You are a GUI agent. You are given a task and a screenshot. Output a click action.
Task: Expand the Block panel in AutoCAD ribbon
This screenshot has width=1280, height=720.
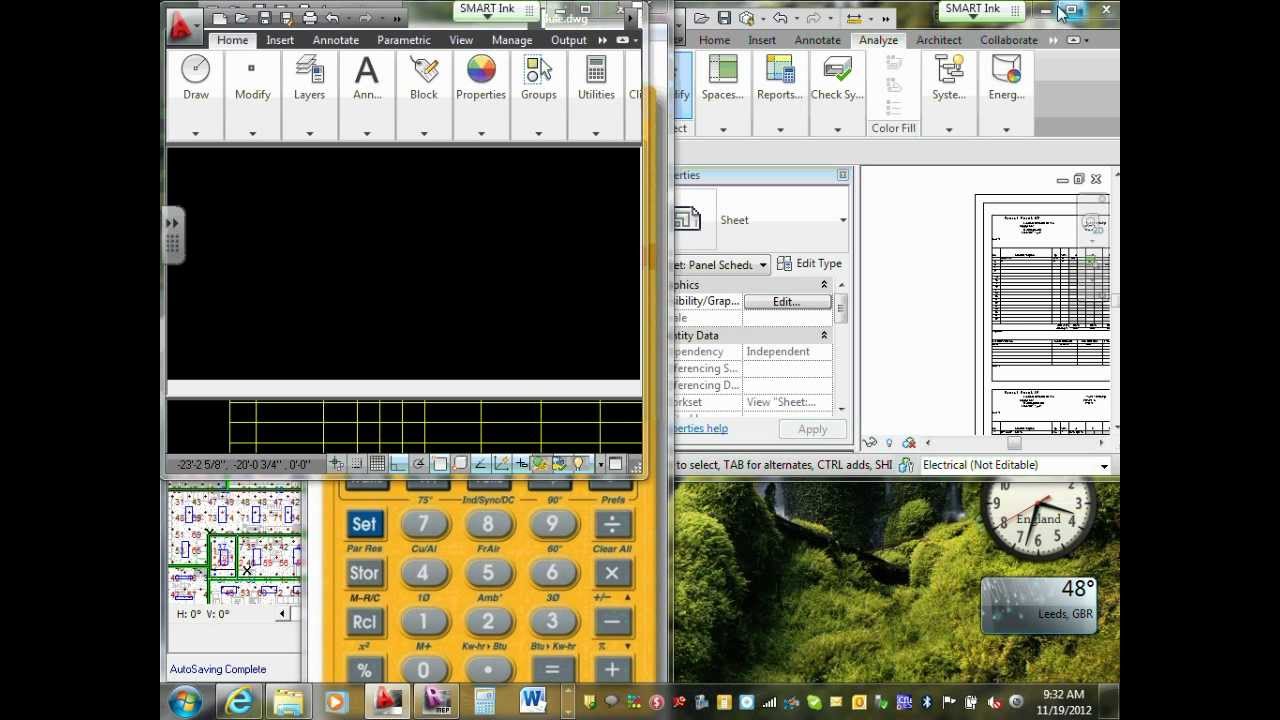[424, 133]
